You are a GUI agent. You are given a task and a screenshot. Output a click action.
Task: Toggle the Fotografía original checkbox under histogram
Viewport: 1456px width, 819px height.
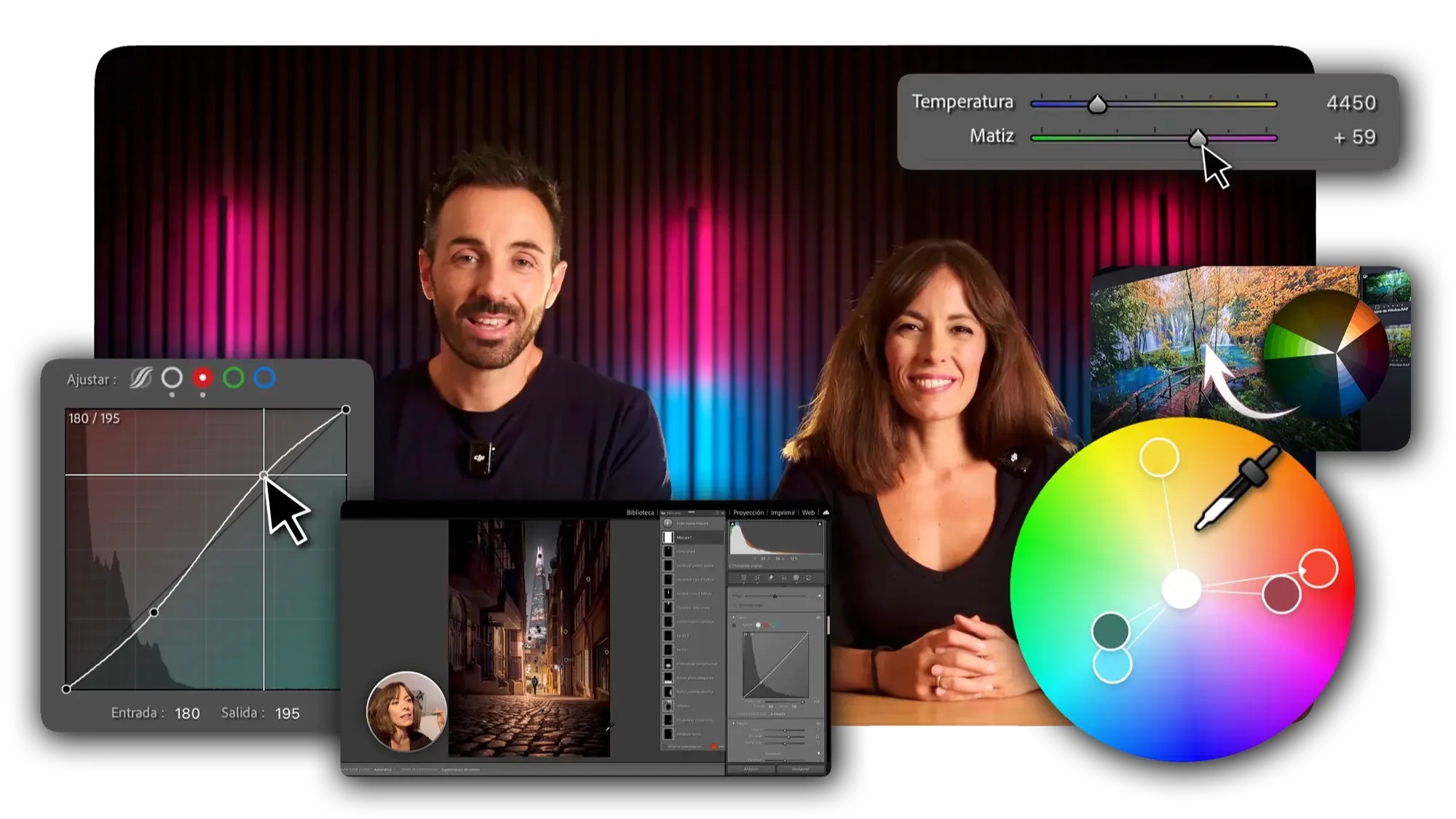pyautogui.click(x=732, y=566)
